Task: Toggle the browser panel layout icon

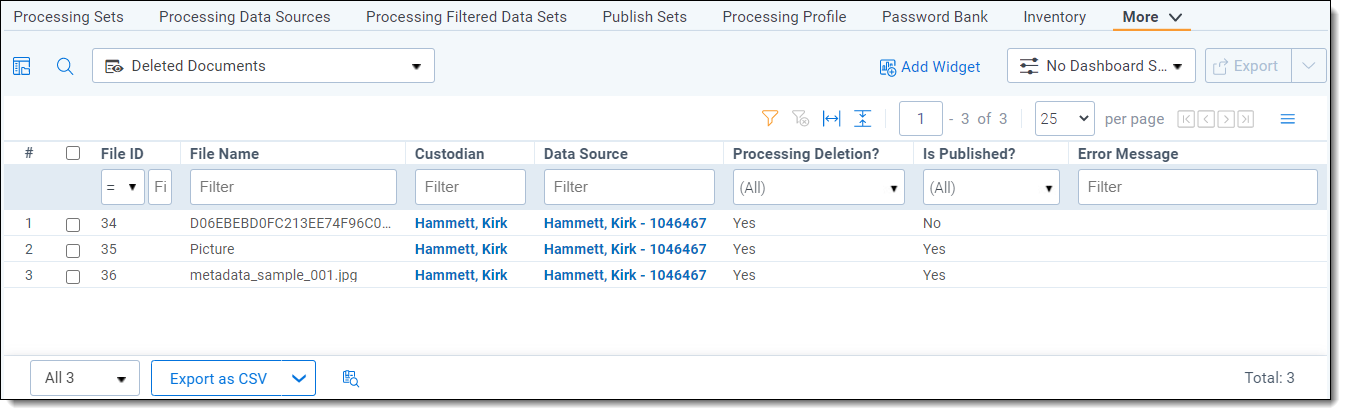Action: 22,67
